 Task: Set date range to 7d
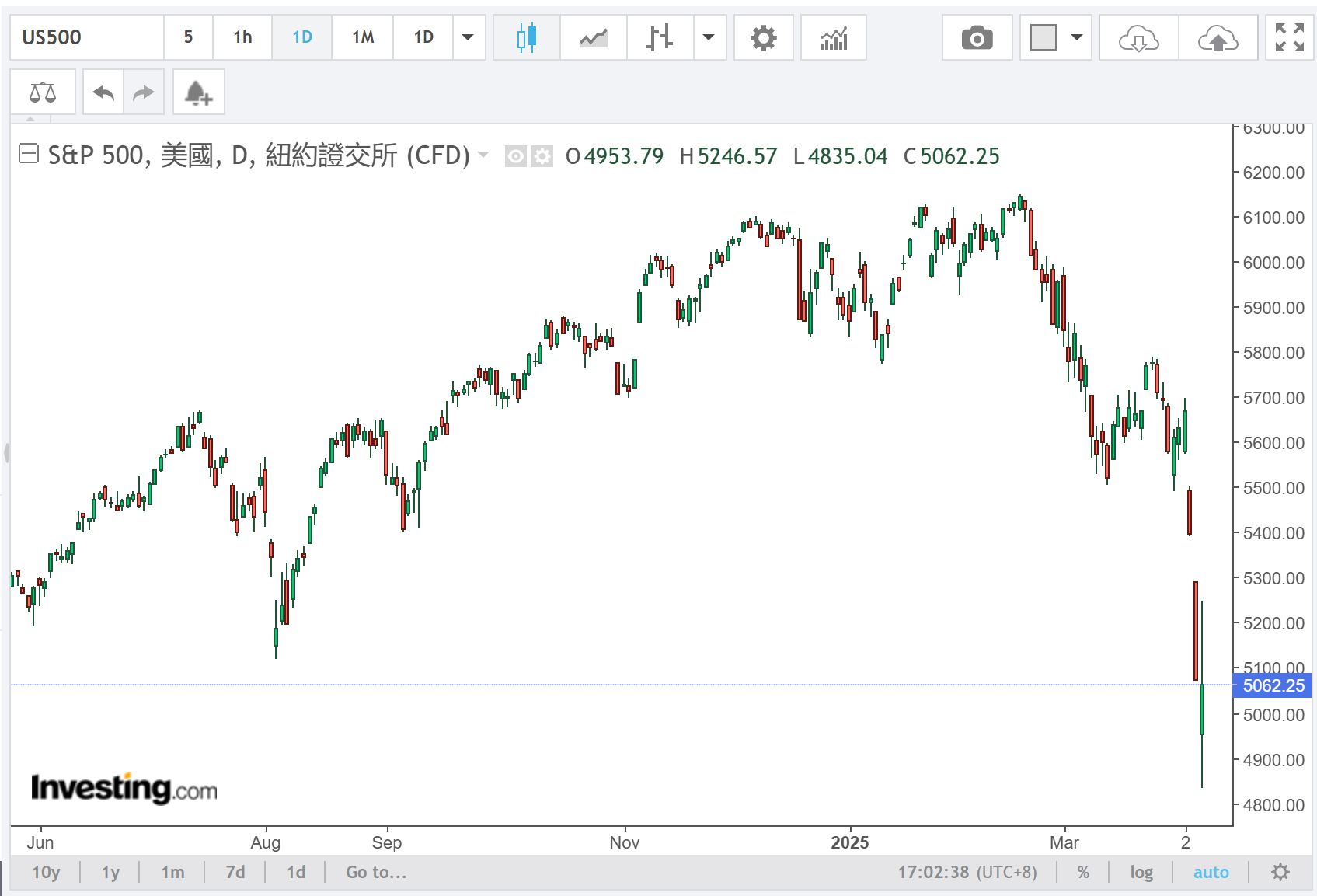(x=235, y=872)
